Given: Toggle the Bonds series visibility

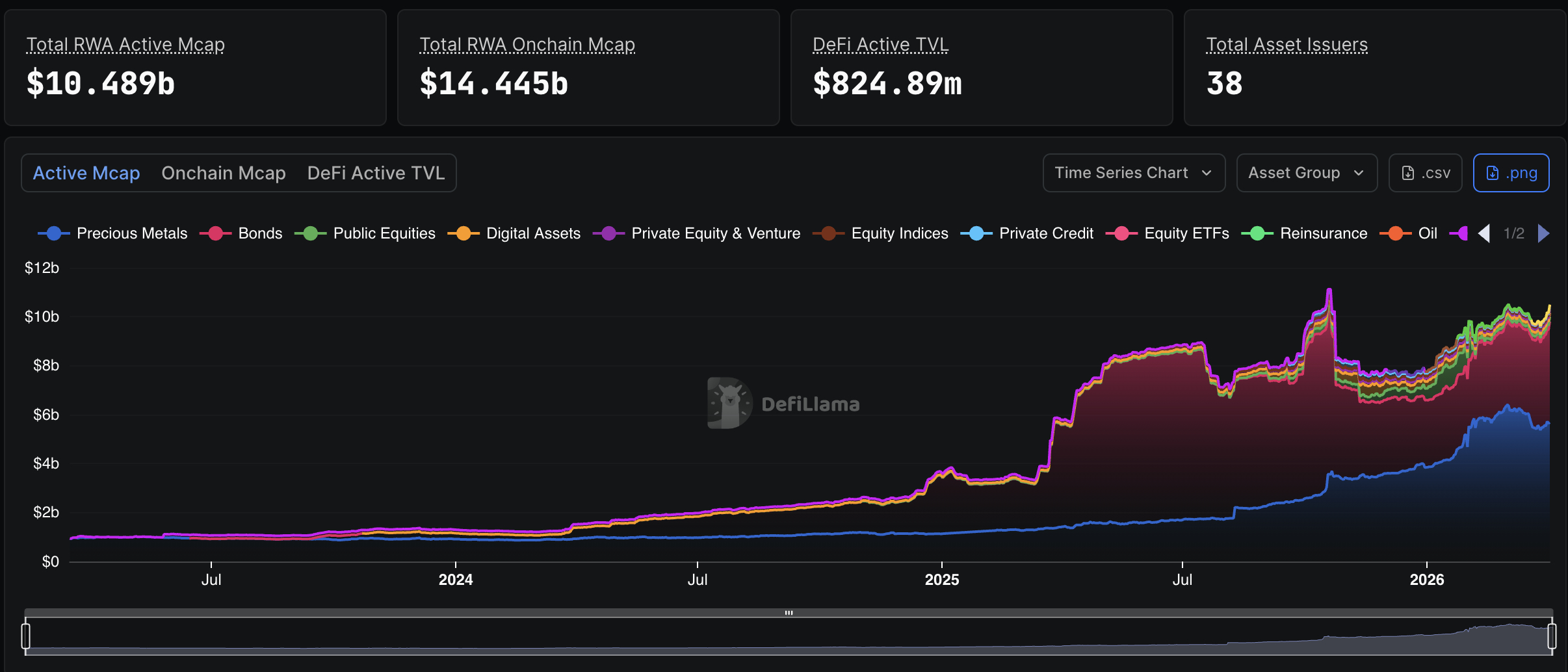Looking at the screenshot, I should coord(215,233).
